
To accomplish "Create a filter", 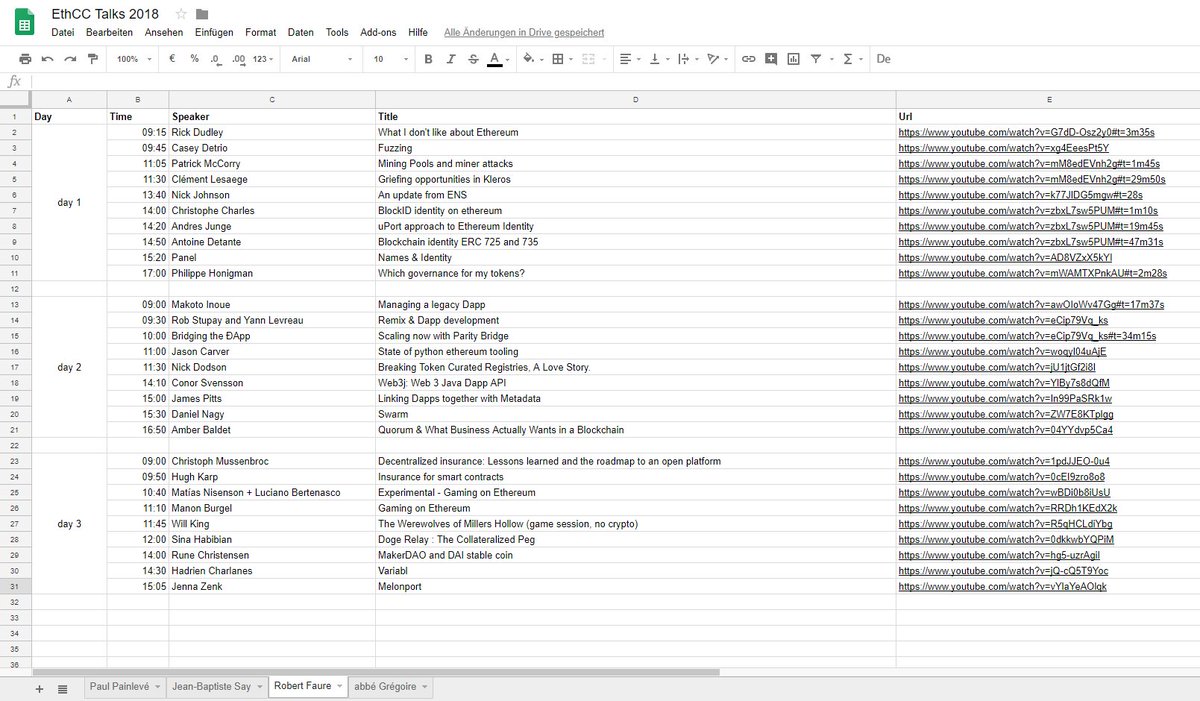I will pos(816,59).
